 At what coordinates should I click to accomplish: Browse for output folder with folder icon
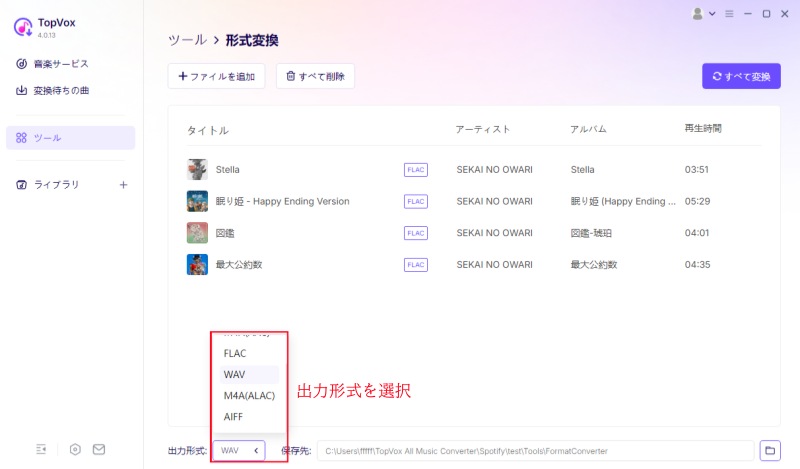[x=770, y=451]
